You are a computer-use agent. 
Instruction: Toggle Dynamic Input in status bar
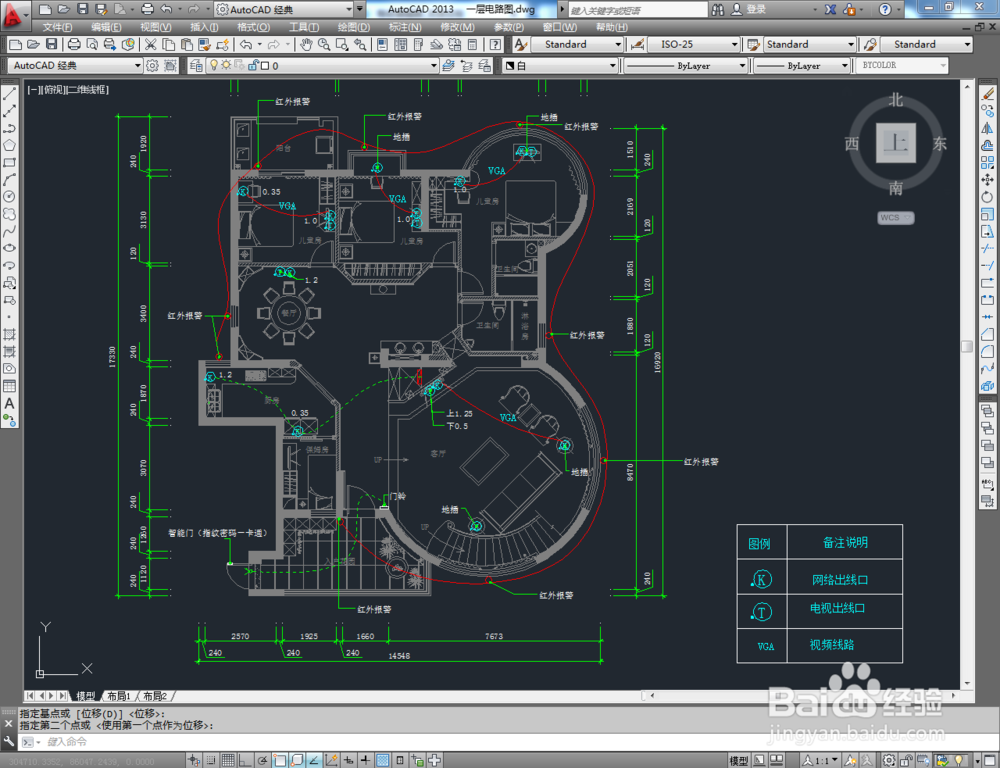pyautogui.click(x=349, y=760)
